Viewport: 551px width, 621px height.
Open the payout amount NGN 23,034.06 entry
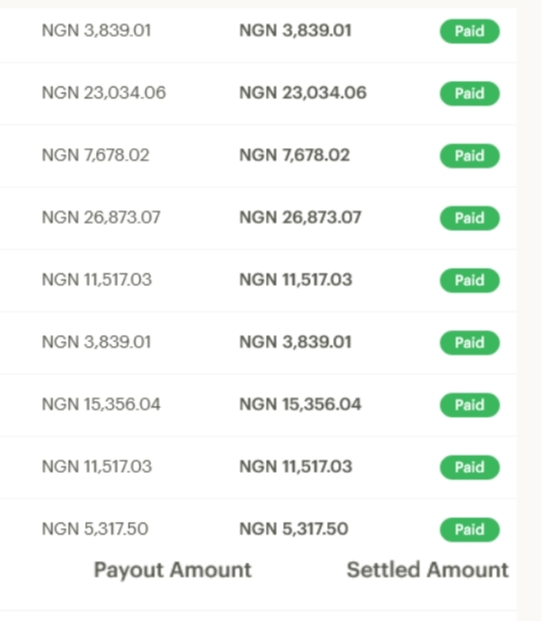[104, 93]
